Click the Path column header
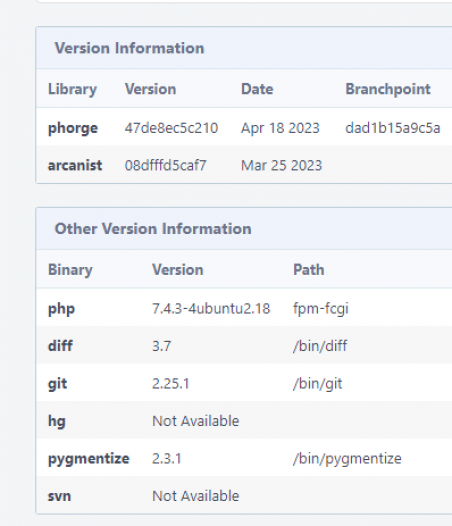Image resolution: width=452 pixels, height=526 pixels. click(309, 270)
